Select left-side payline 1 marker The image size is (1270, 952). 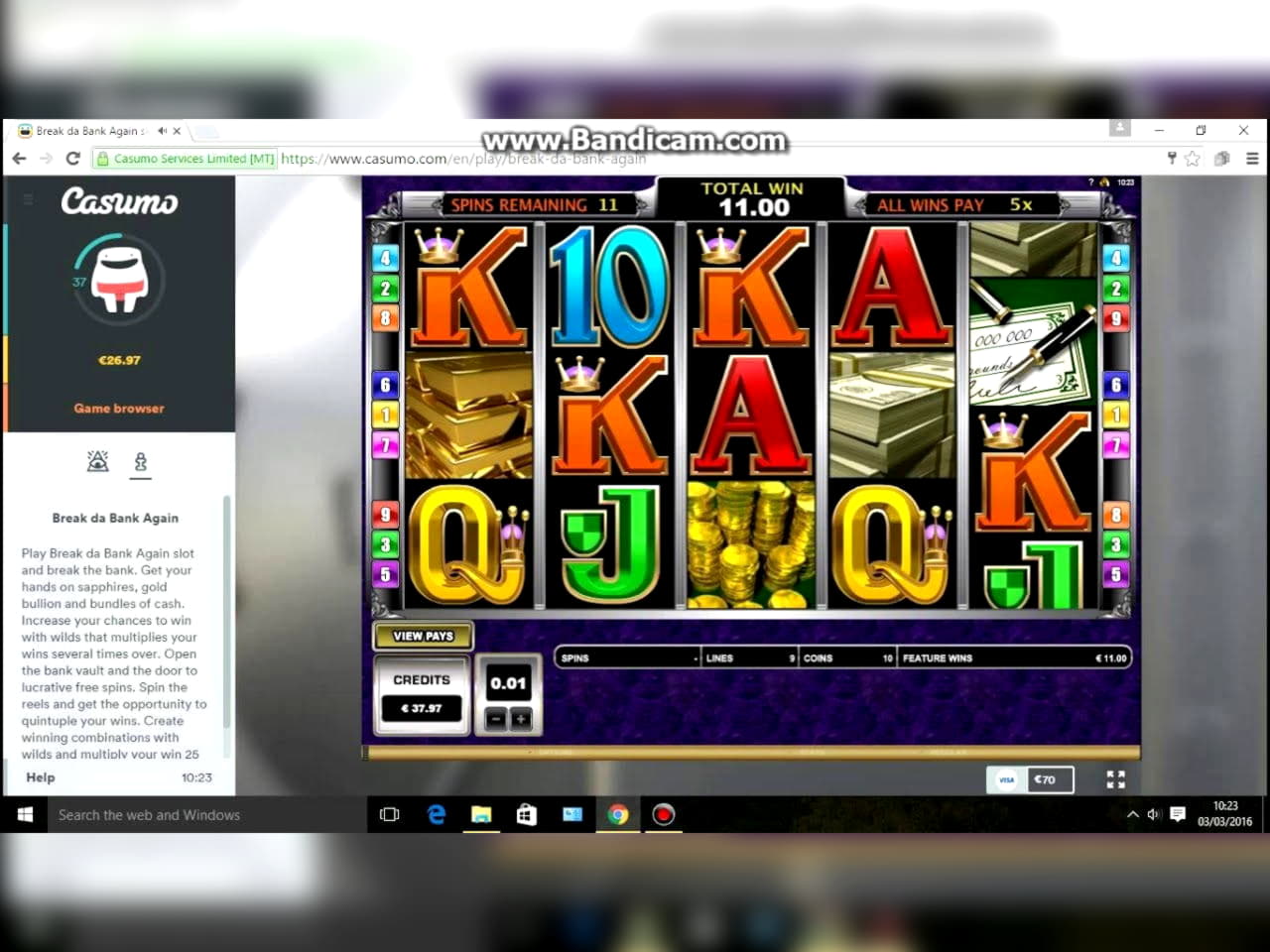(386, 416)
